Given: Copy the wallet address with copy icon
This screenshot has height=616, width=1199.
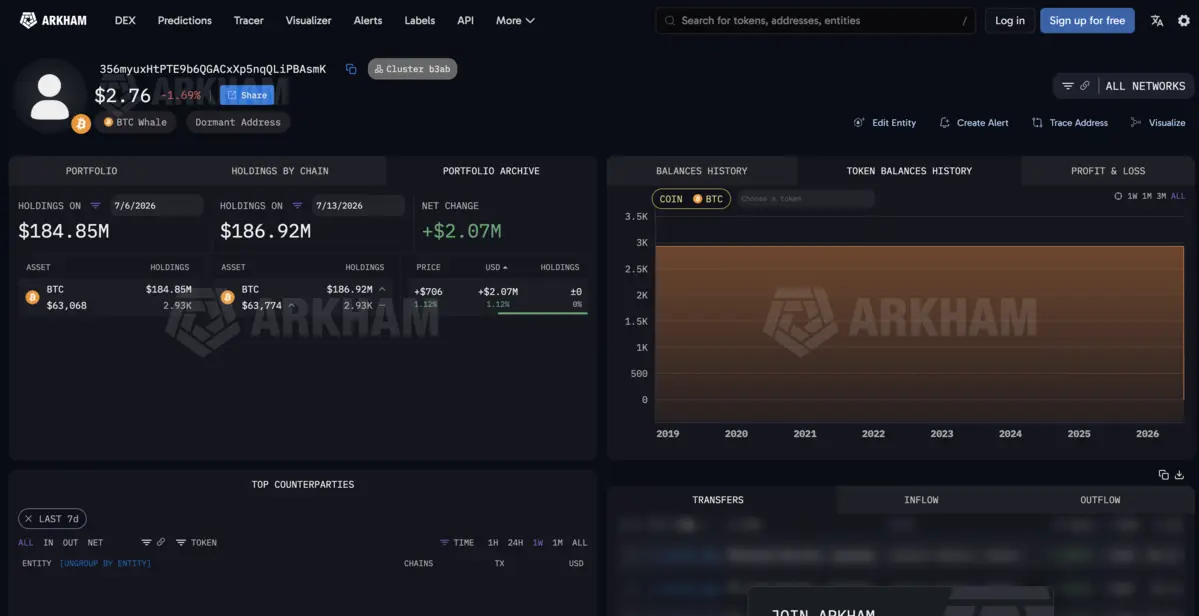Looking at the screenshot, I should coord(351,69).
